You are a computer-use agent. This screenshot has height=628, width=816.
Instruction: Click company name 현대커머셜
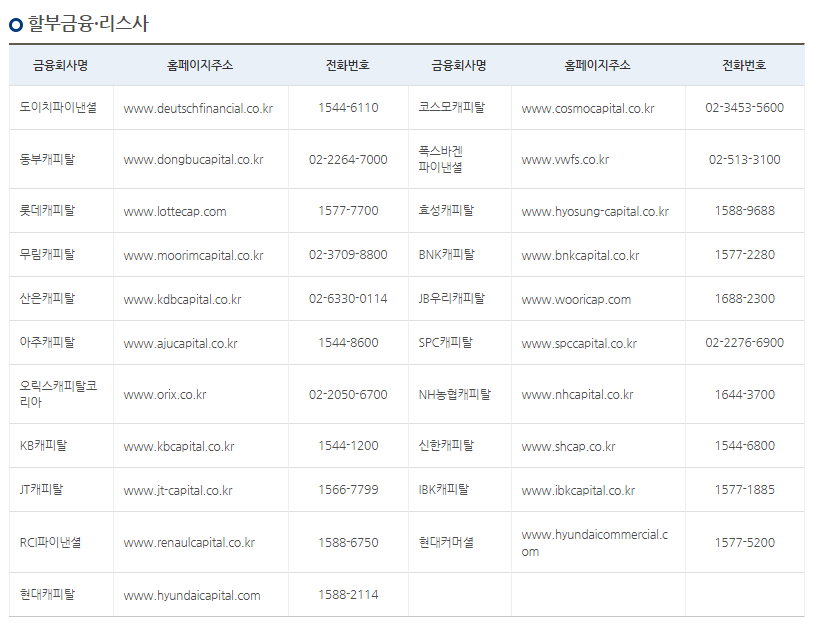click(446, 542)
